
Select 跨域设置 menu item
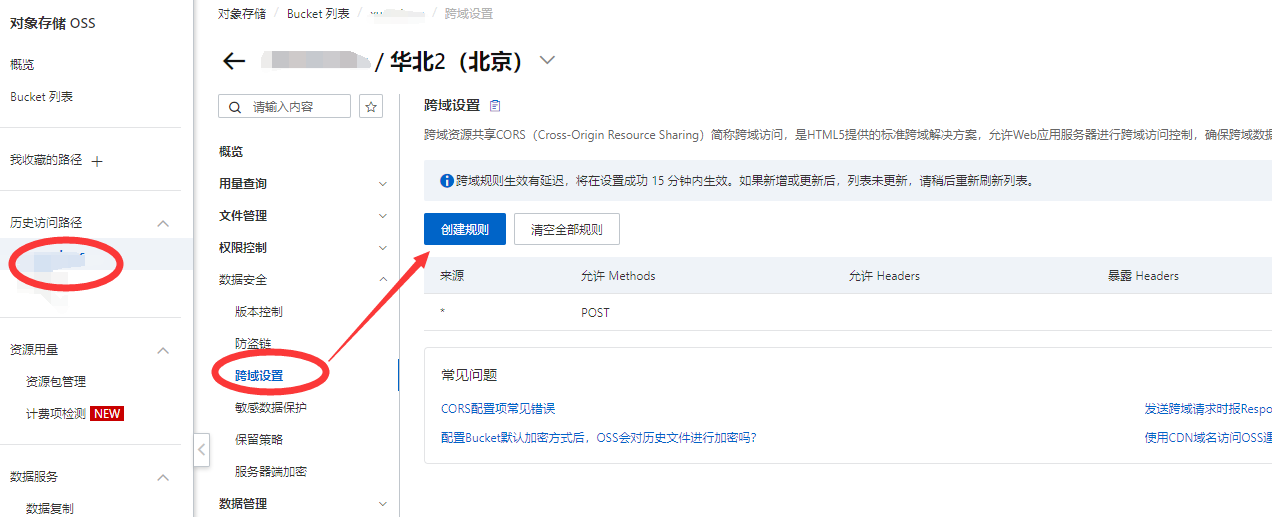[x=259, y=376]
